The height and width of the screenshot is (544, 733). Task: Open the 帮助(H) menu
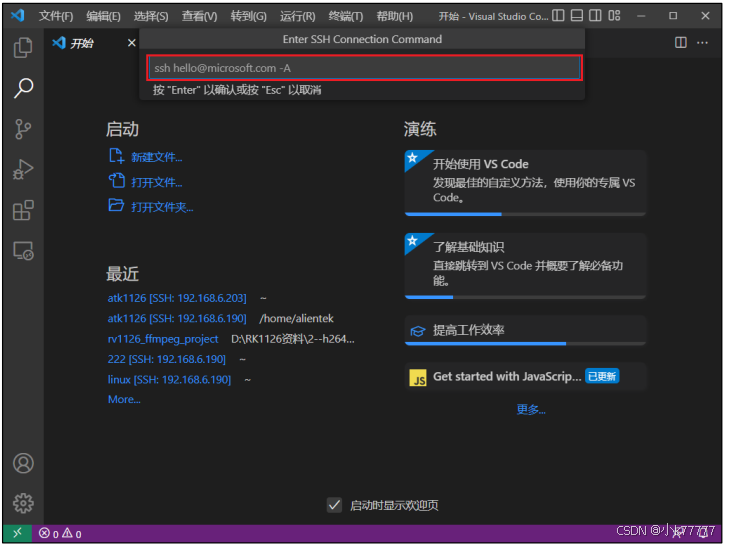tap(395, 16)
